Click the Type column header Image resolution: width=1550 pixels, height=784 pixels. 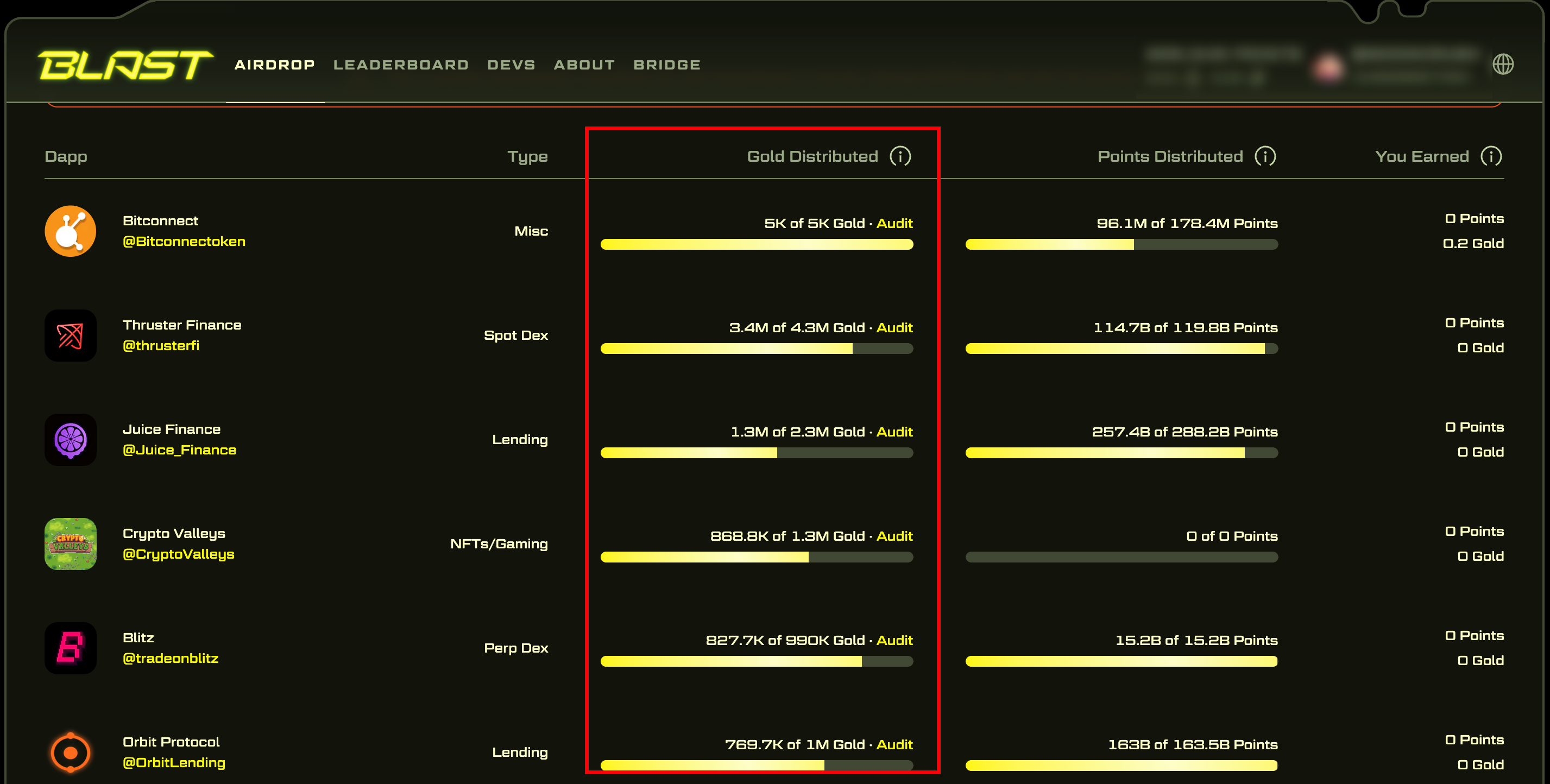click(x=527, y=157)
